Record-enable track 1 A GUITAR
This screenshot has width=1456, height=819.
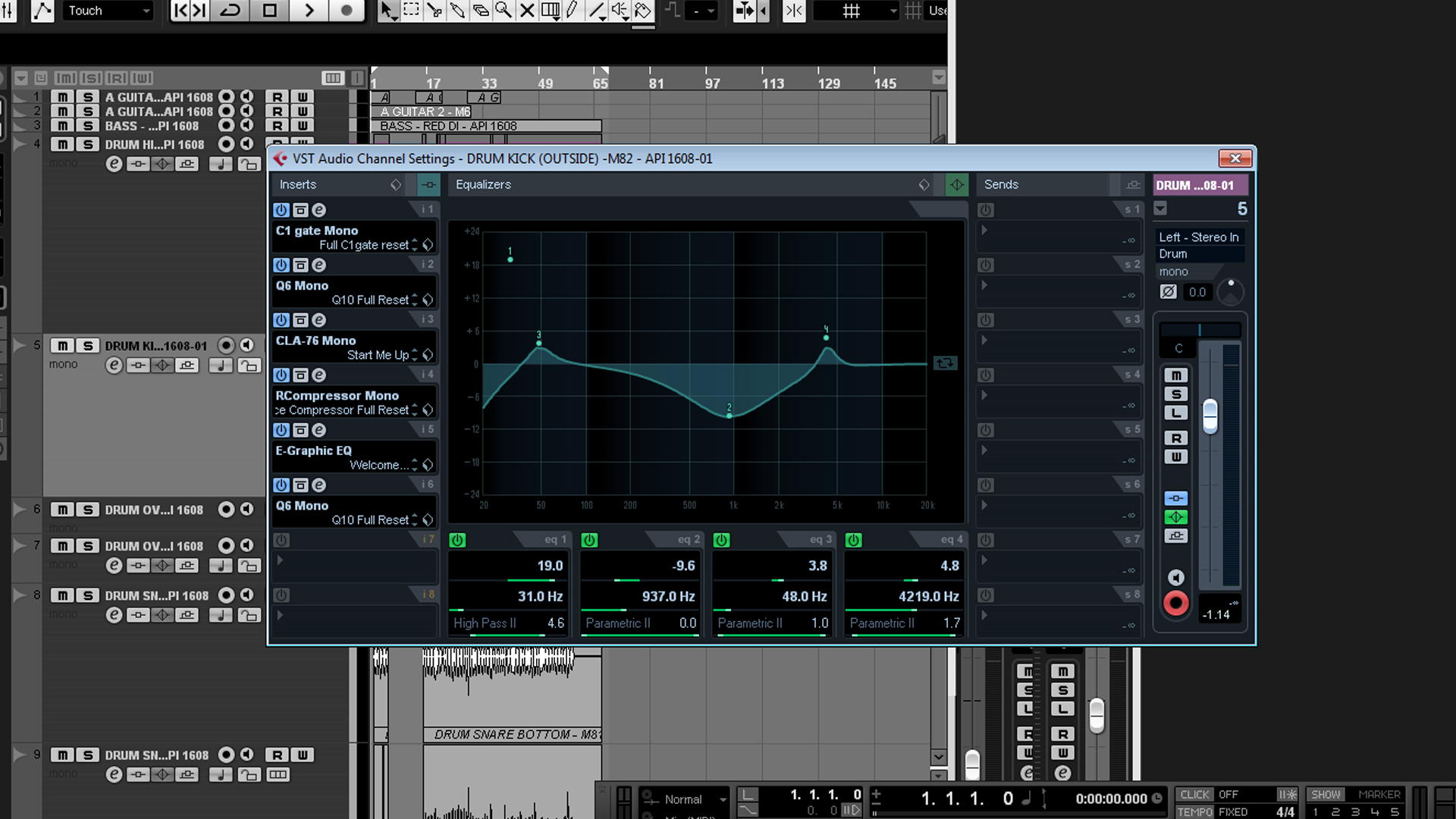226,97
